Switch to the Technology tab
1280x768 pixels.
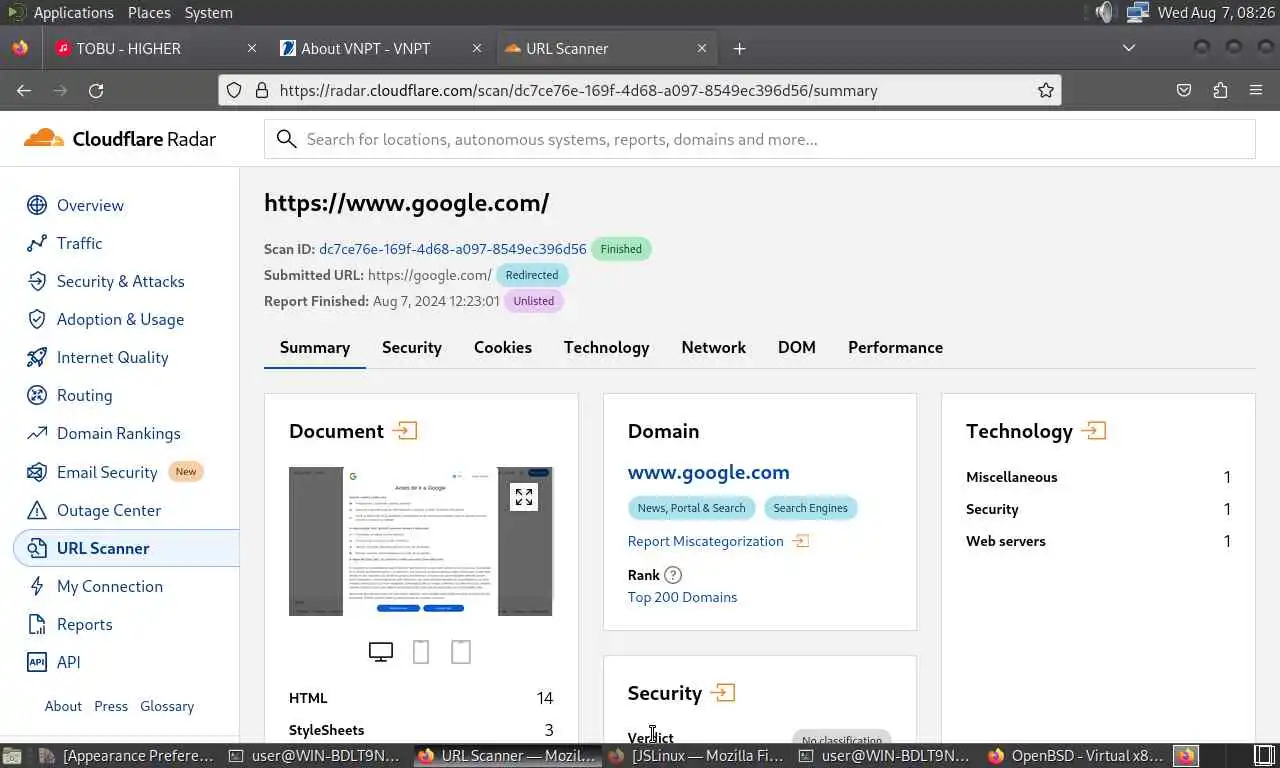click(x=606, y=347)
